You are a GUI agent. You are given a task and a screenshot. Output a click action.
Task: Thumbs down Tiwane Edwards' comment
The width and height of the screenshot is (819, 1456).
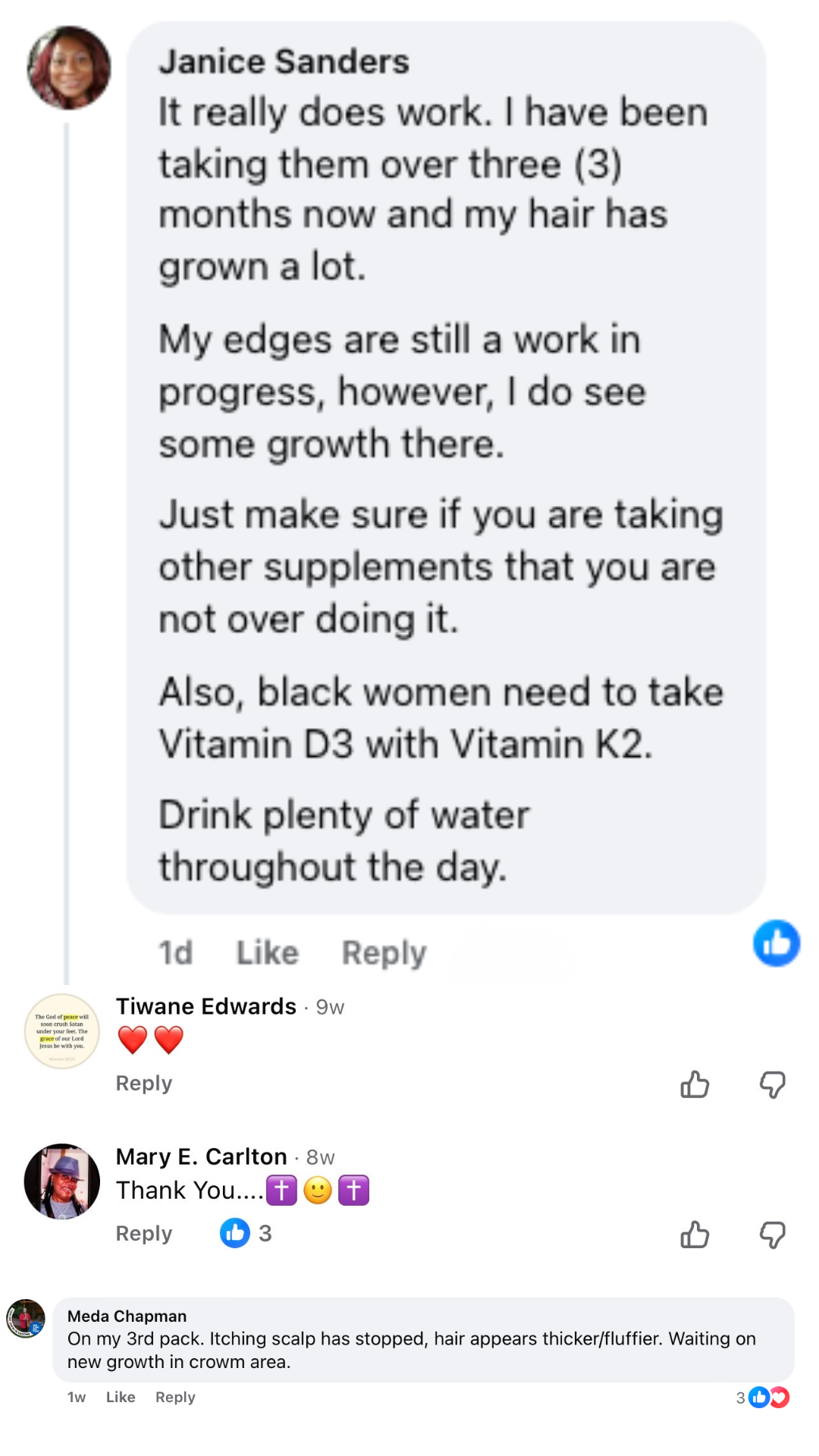pyautogui.click(x=772, y=1084)
